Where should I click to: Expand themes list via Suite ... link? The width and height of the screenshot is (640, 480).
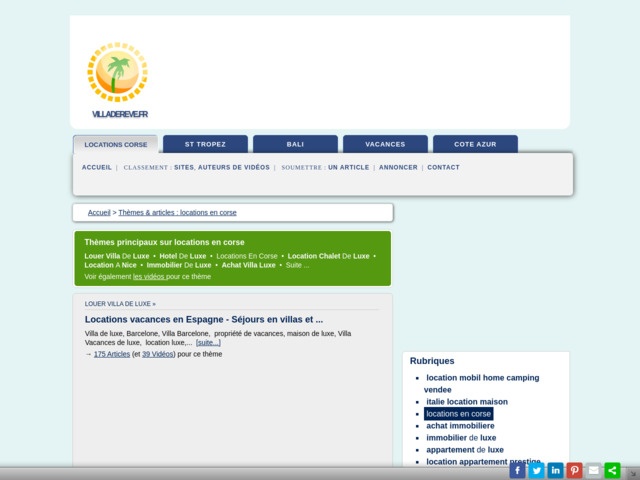pos(297,265)
